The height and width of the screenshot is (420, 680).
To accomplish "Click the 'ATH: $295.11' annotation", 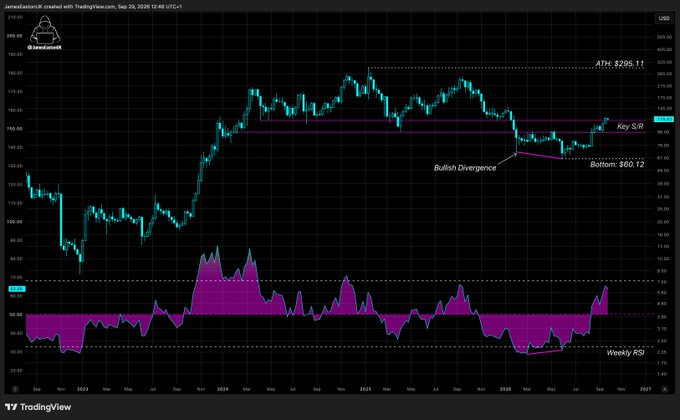I will [620, 63].
